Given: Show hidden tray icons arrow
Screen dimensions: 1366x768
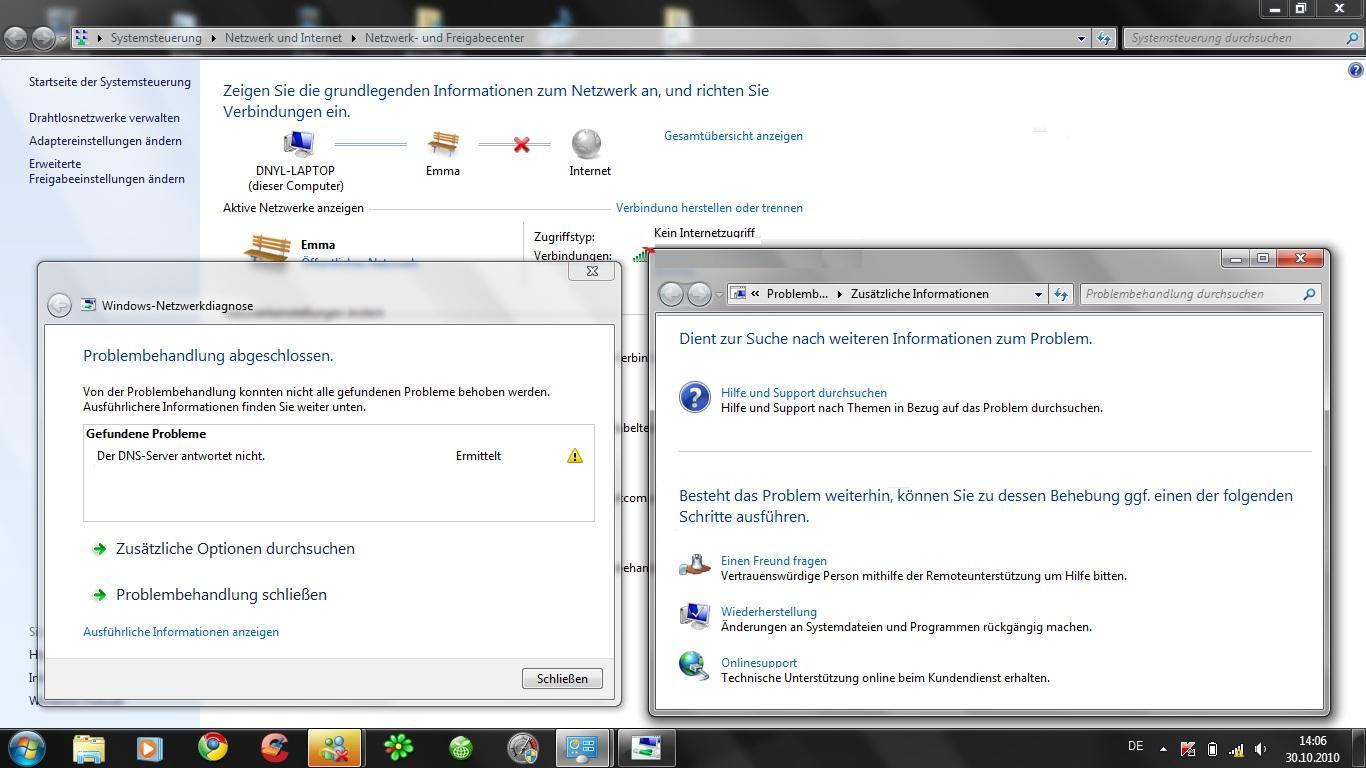Looking at the screenshot, I should click(x=1163, y=749).
